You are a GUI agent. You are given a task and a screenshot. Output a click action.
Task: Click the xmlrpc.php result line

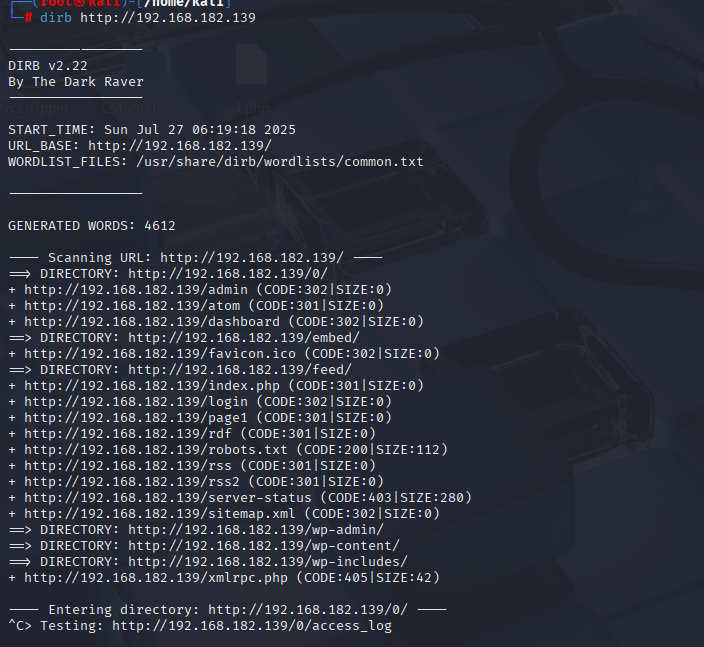tap(224, 578)
